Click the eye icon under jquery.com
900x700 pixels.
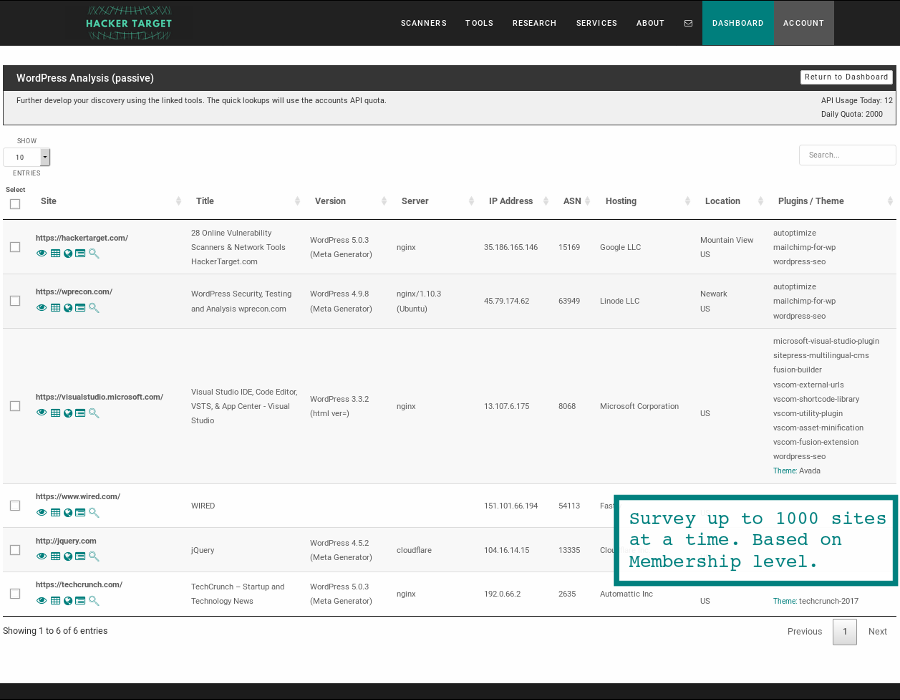(x=41, y=557)
